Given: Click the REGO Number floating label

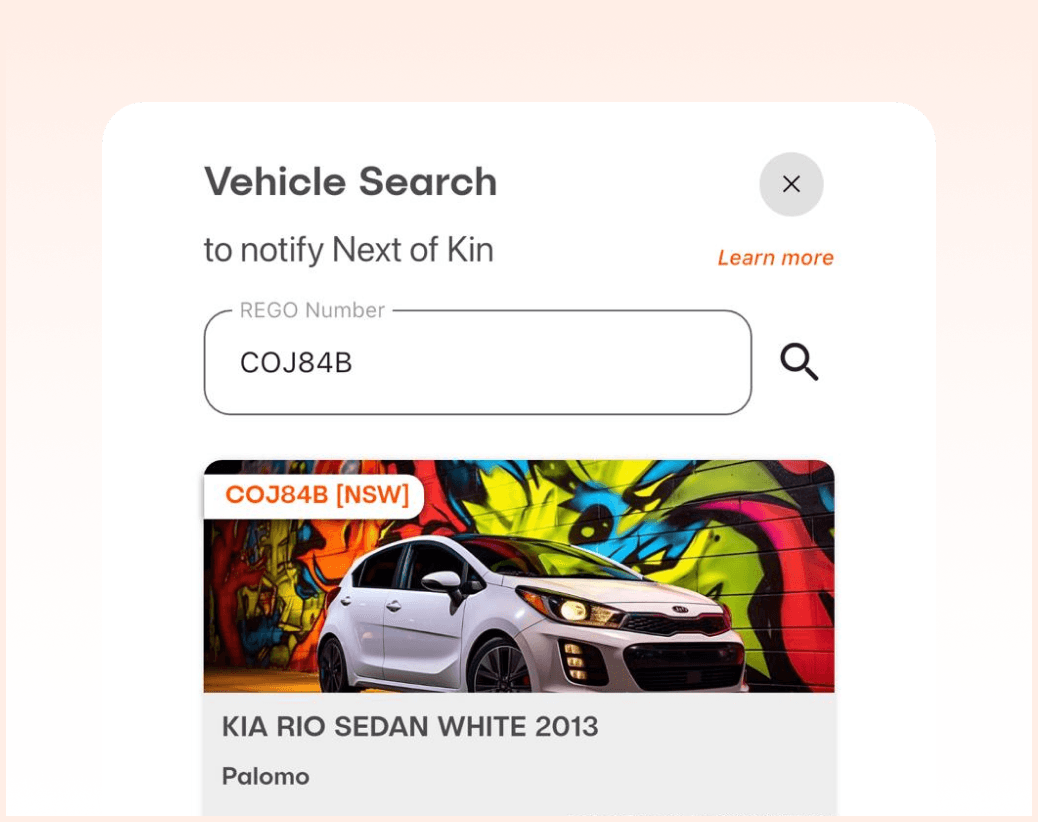Looking at the screenshot, I should coord(312,310).
